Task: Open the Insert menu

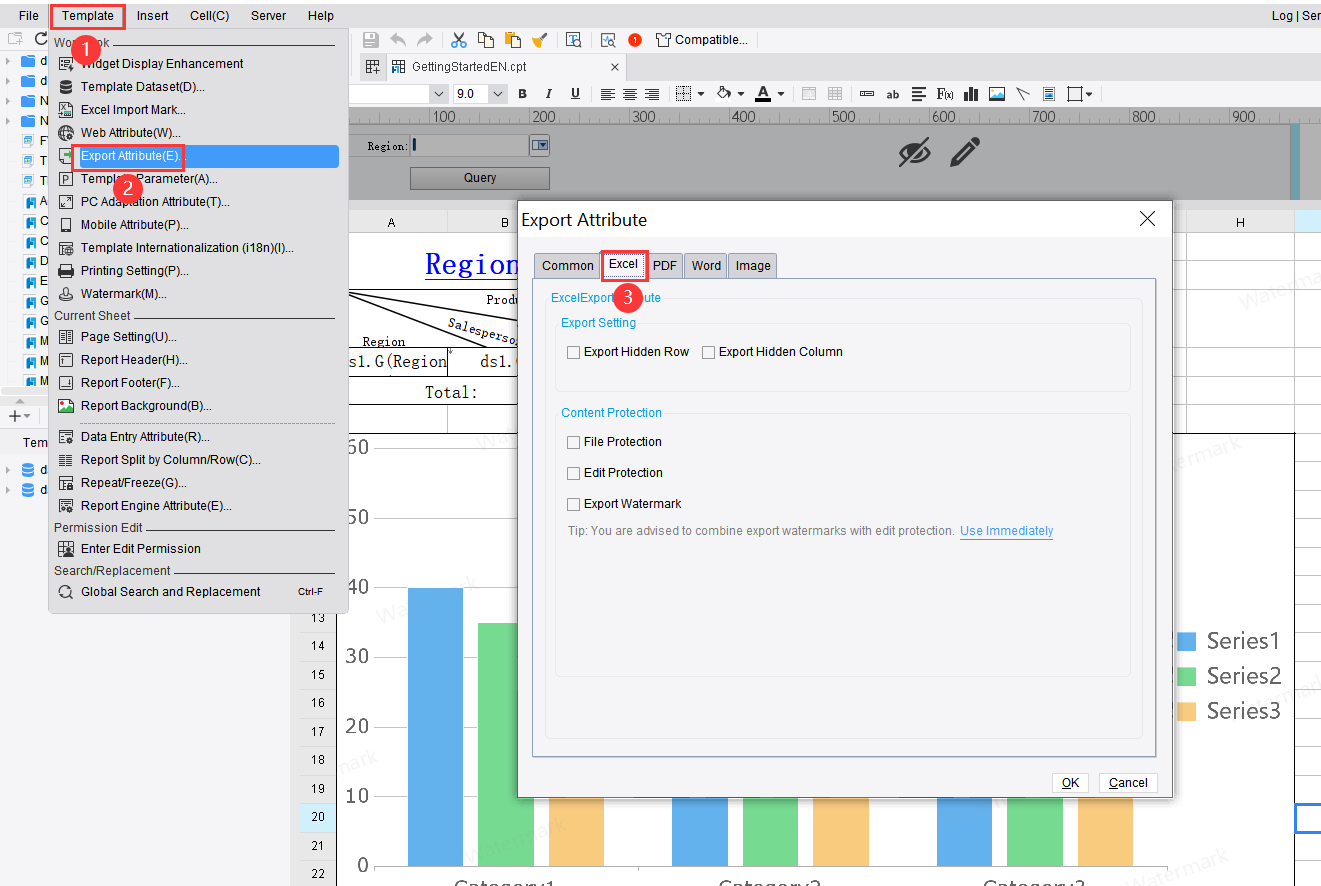Action: [x=153, y=16]
